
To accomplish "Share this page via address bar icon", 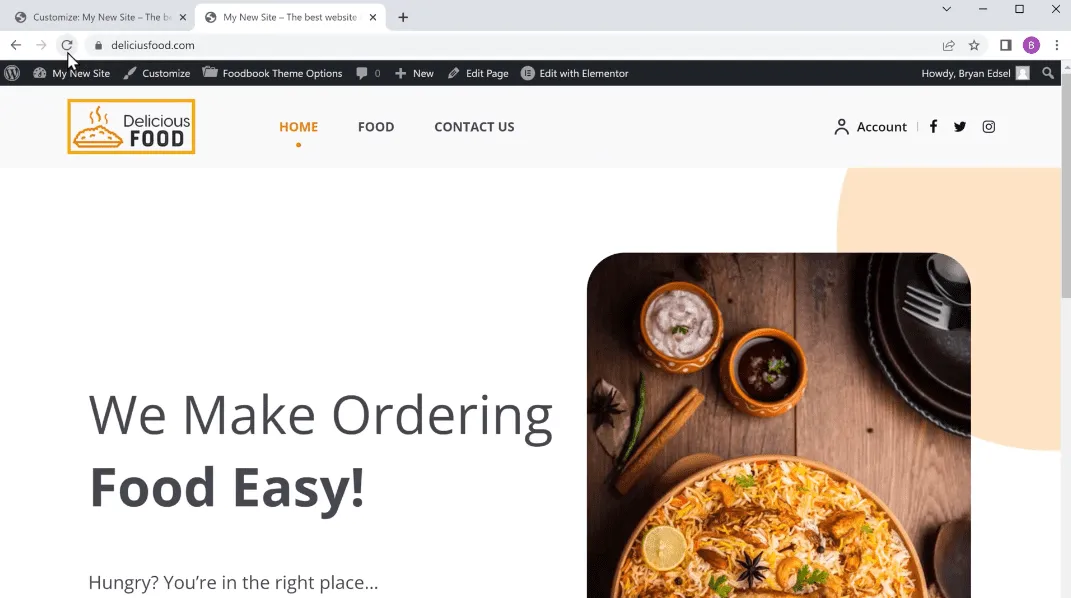I will [x=948, y=45].
